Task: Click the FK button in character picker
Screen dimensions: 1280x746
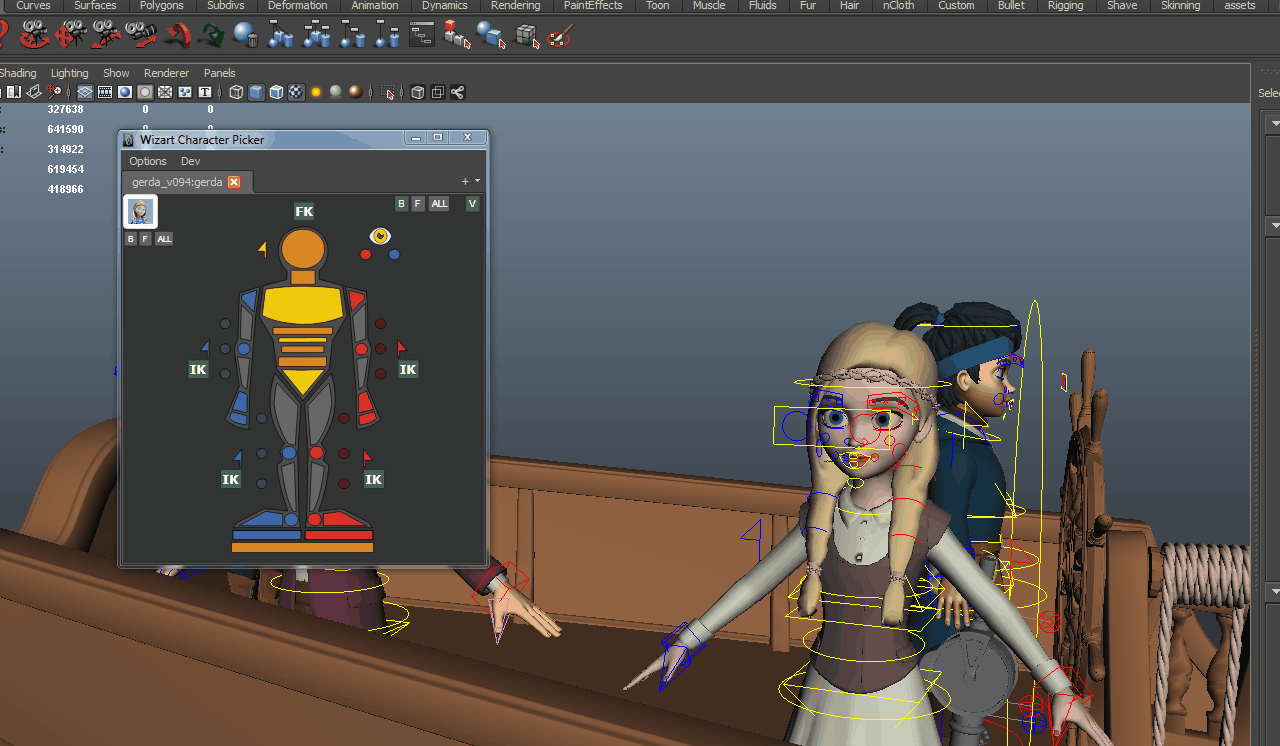Action: [x=303, y=211]
